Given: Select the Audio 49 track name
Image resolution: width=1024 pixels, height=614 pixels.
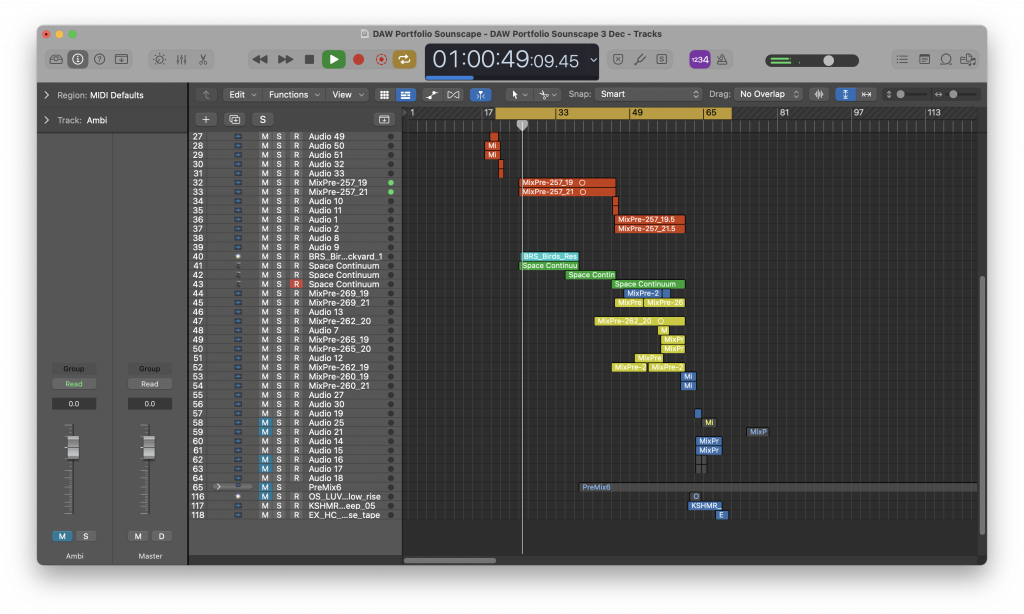Looking at the screenshot, I should [x=327, y=137].
